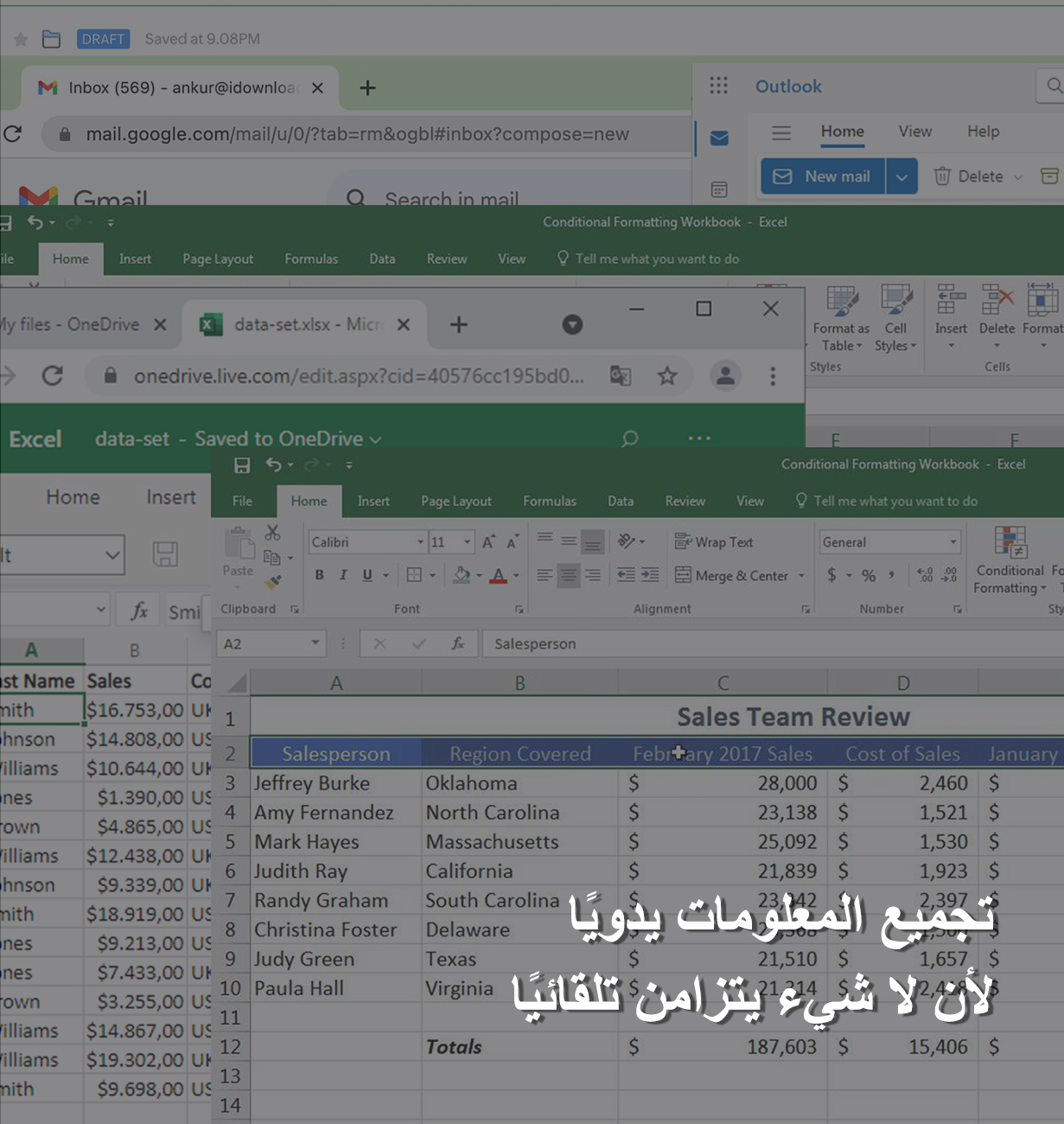
Task: Click the Outlook New mail button
Action: [x=822, y=176]
